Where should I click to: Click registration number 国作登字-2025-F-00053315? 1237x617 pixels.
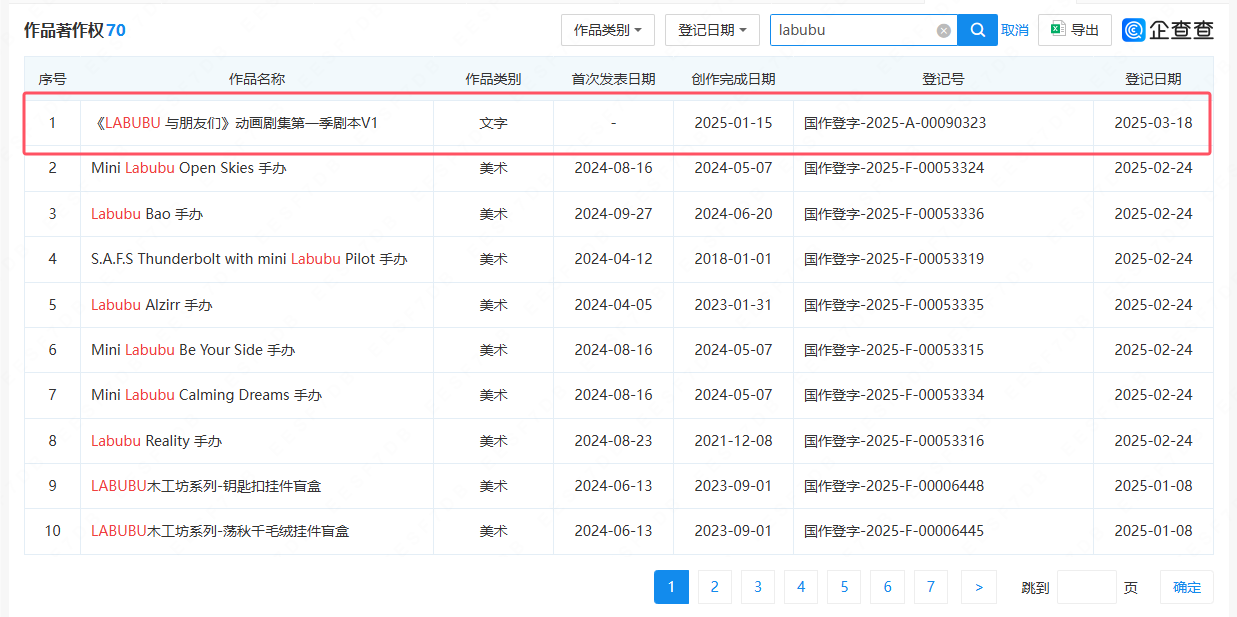(x=894, y=350)
